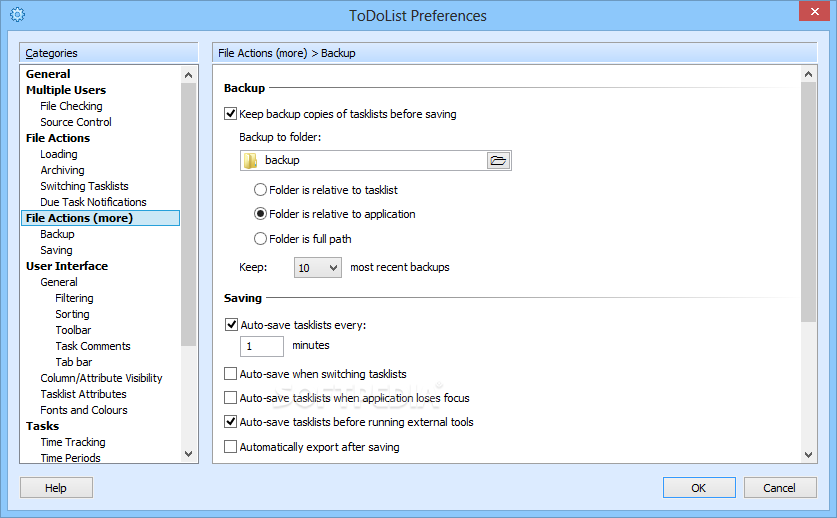The width and height of the screenshot is (837, 518).
Task: Click the Help button
Action: (x=56, y=488)
